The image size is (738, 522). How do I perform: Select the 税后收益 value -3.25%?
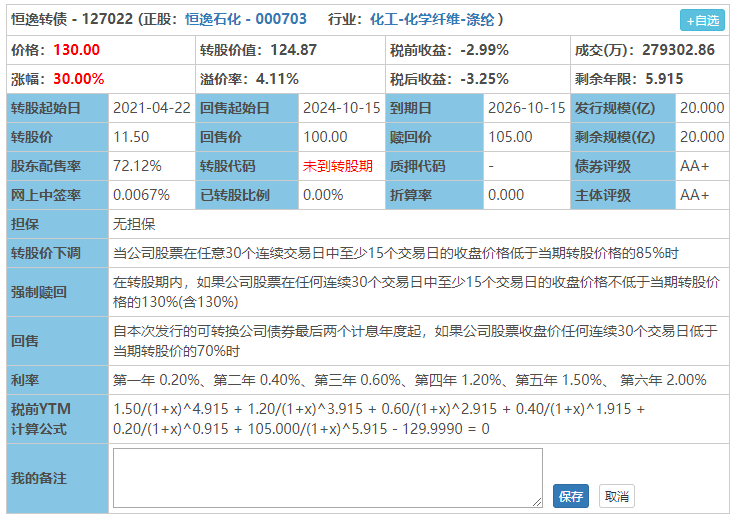point(484,79)
